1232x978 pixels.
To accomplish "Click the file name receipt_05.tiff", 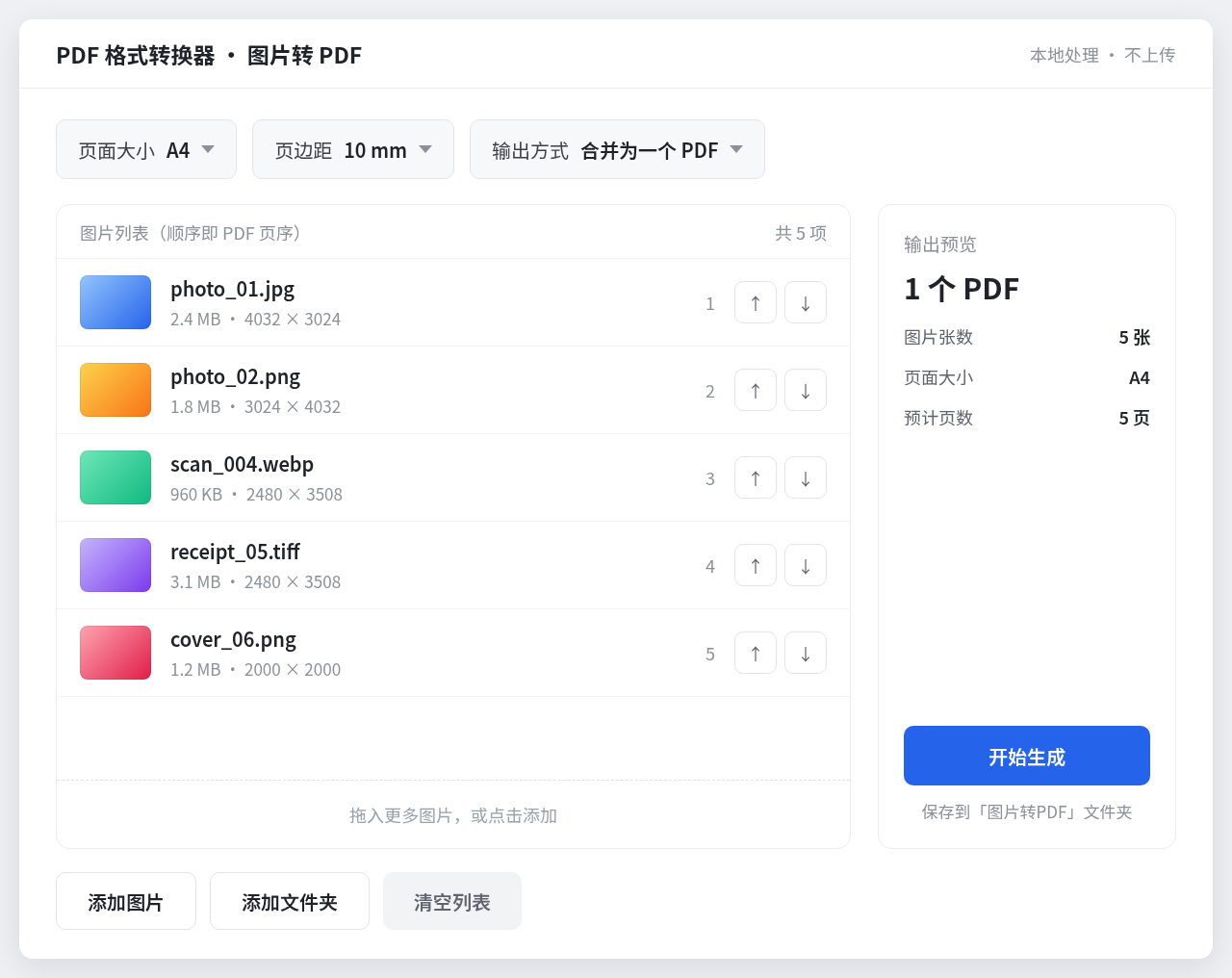I will 235,552.
